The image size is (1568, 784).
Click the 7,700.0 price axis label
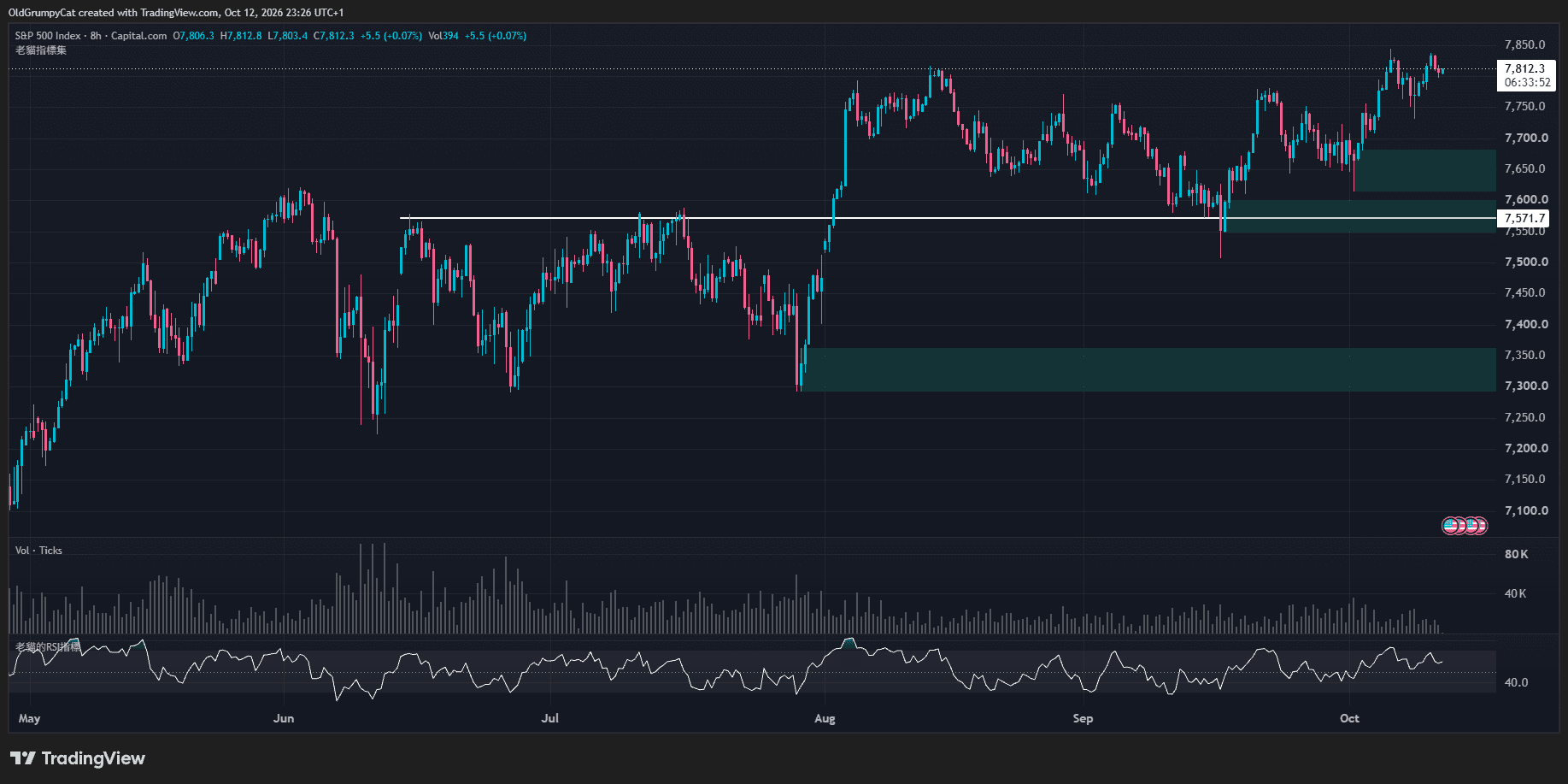pyautogui.click(x=1526, y=138)
